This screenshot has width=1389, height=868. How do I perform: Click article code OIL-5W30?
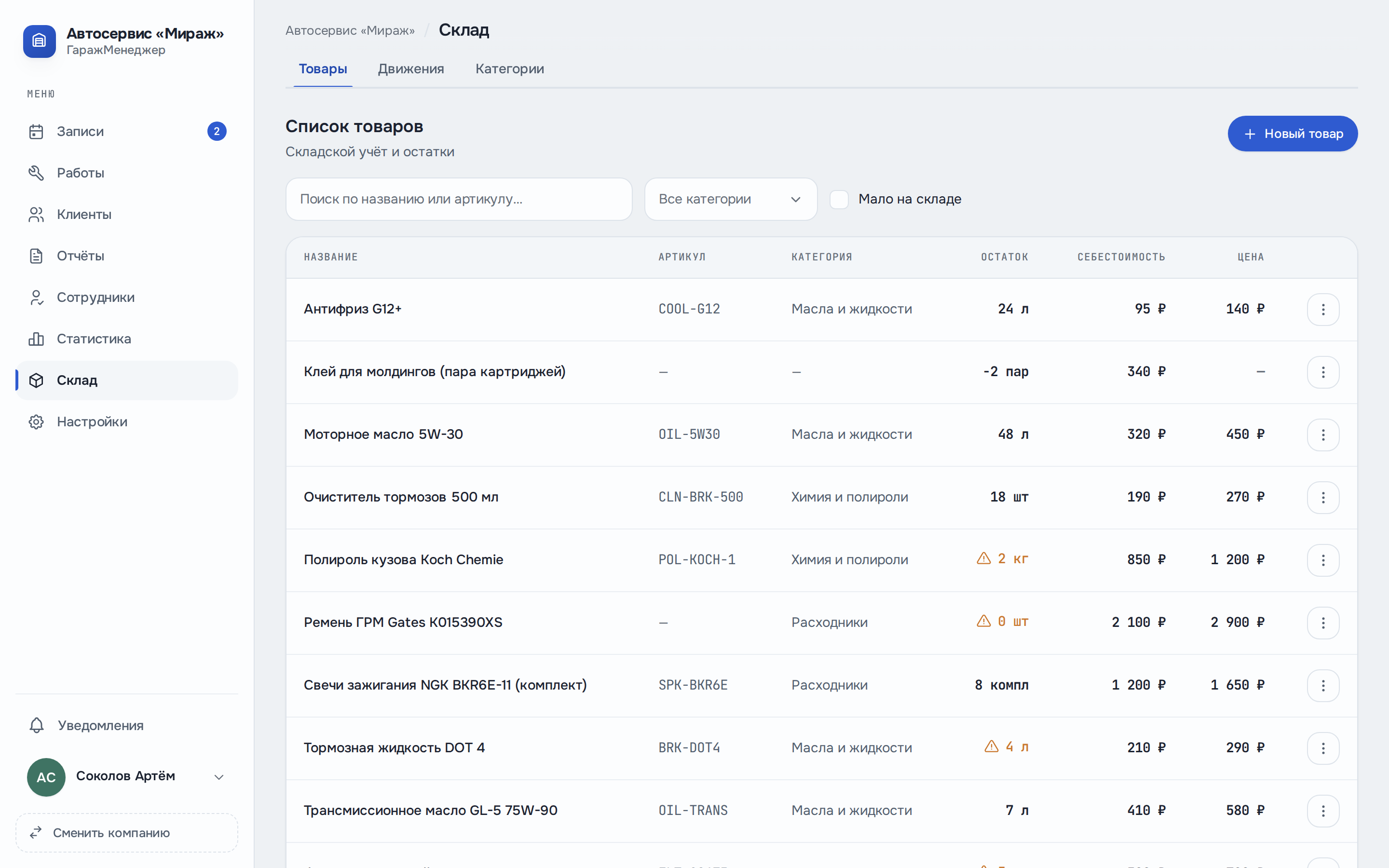689,434
